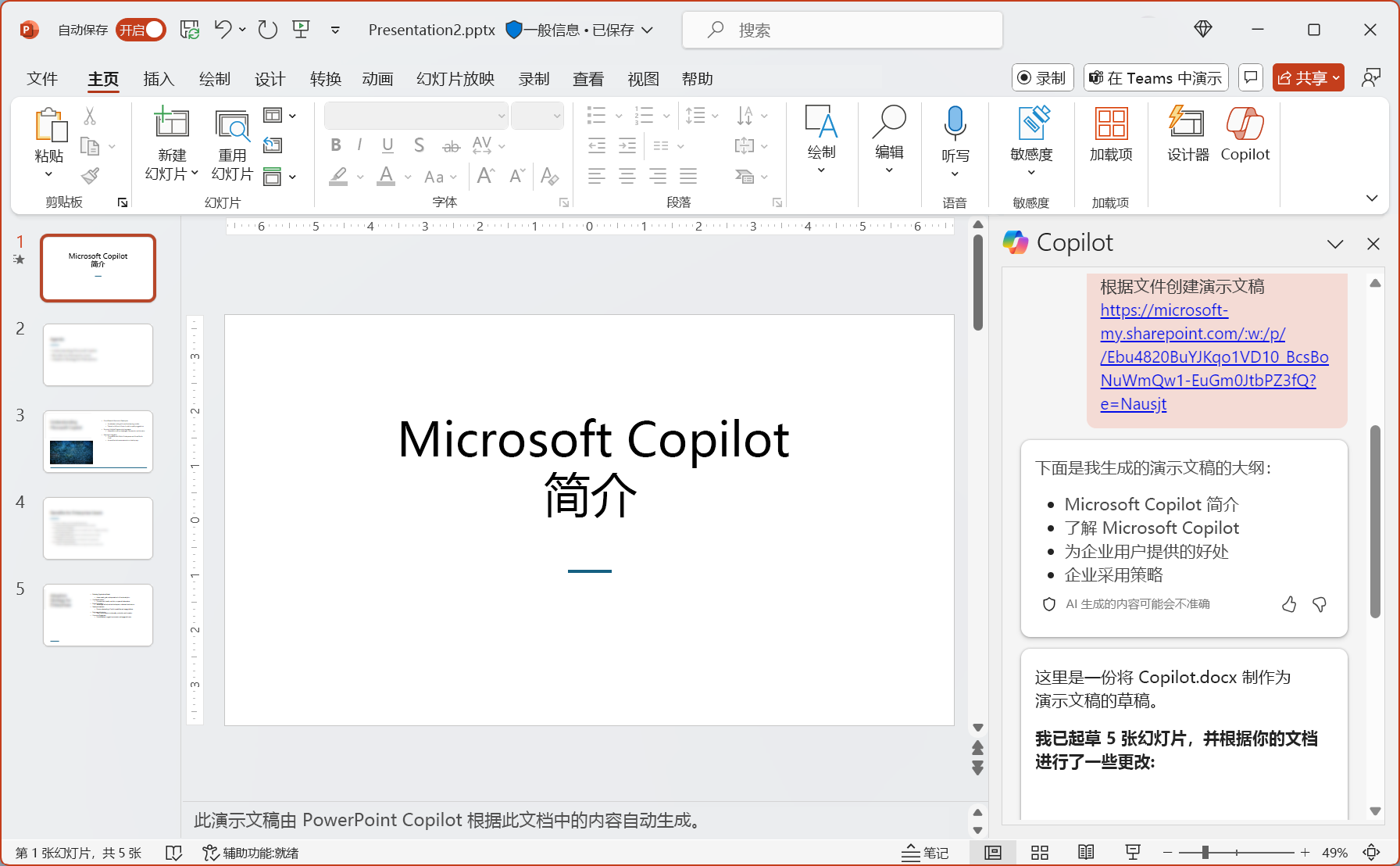The height and width of the screenshot is (866, 1400).
Task: Click the font color A swatch
Action: coord(386,176)
